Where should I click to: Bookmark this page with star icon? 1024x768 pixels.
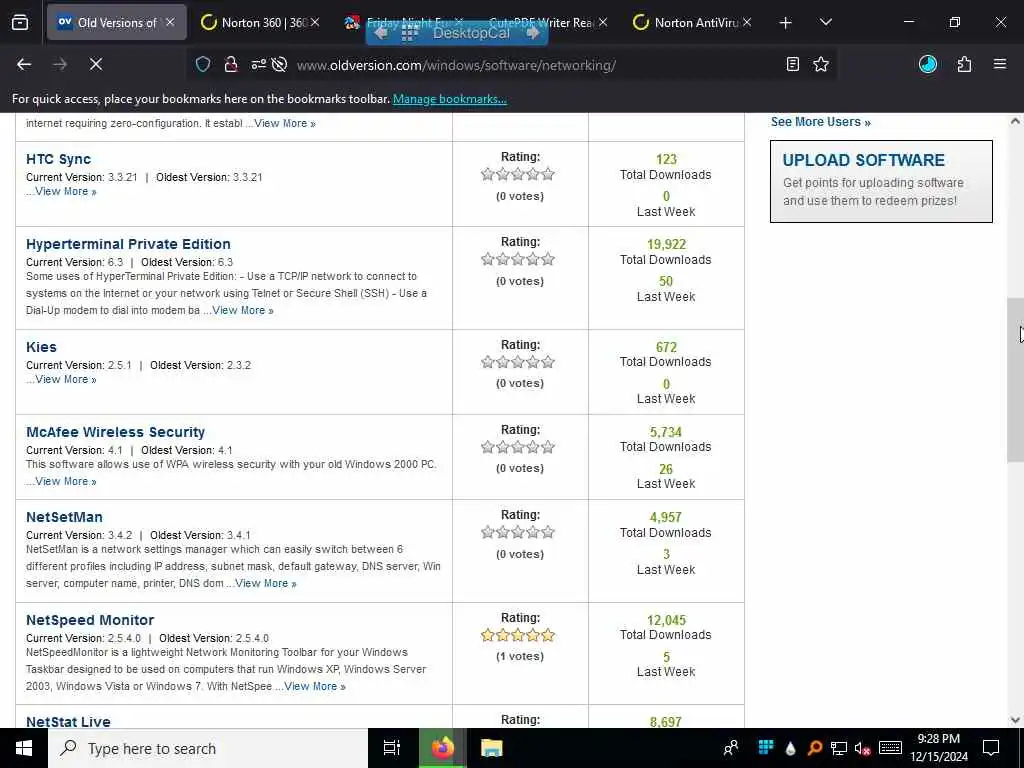(821, 64)
